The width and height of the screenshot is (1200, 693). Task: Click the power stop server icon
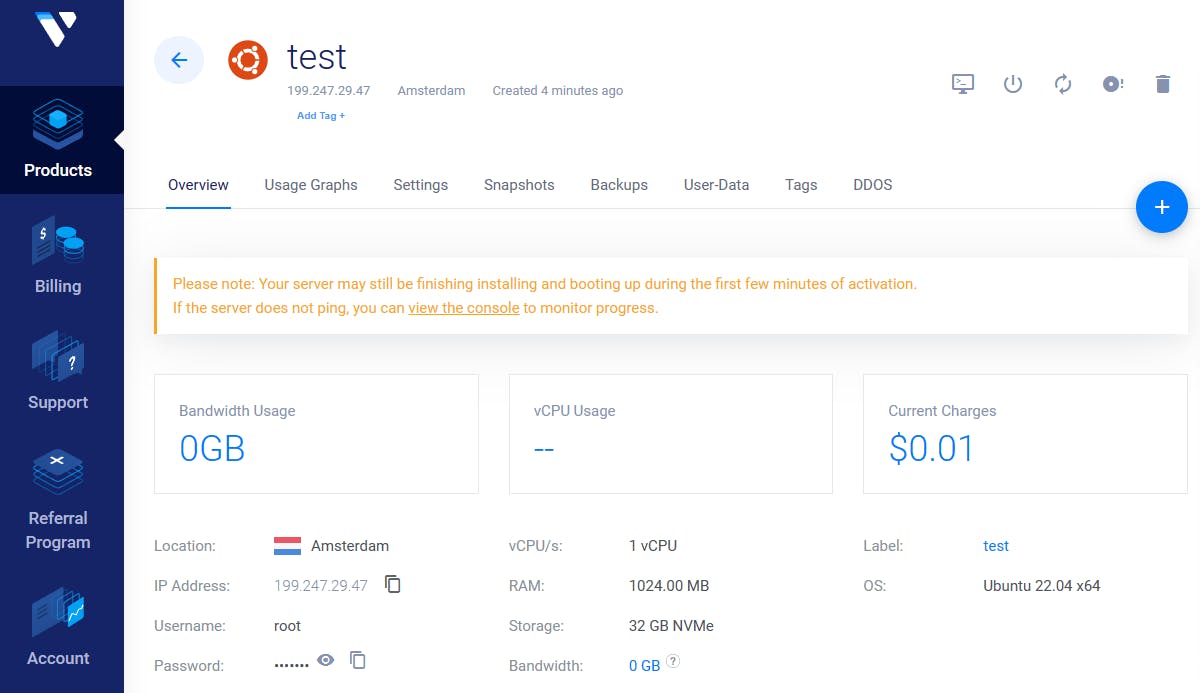click(1013, 84)
